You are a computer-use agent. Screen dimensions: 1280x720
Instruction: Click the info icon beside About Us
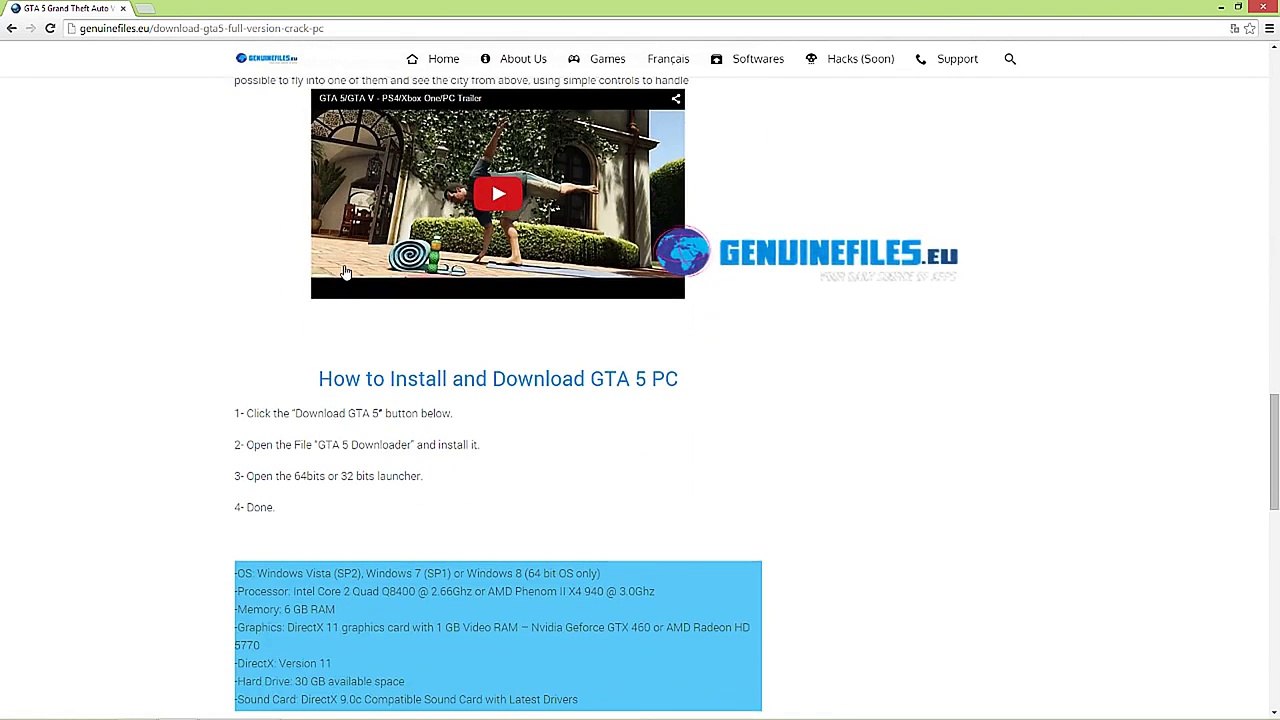[485, 59]
